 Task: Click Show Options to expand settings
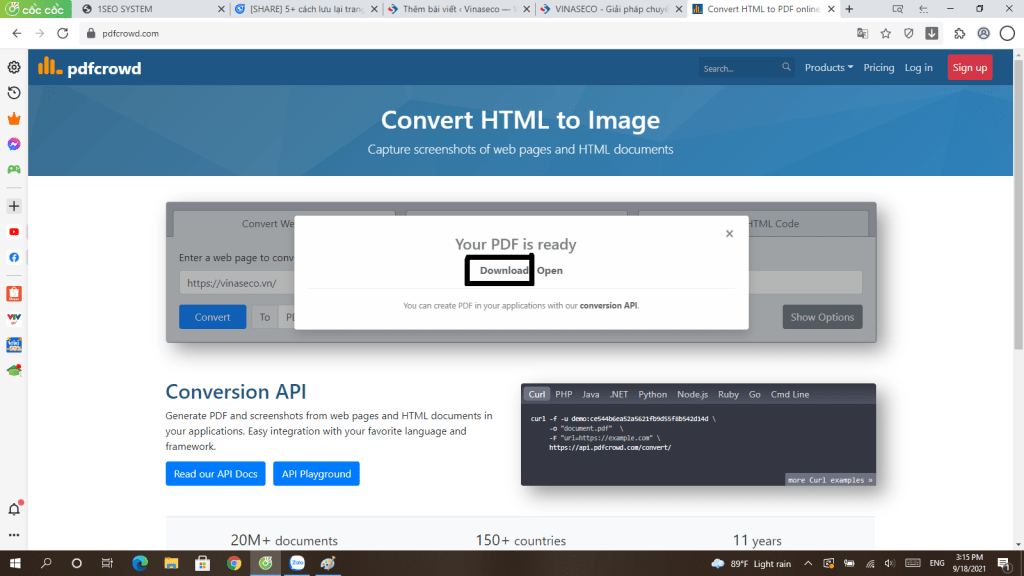[x=822, y=317]
